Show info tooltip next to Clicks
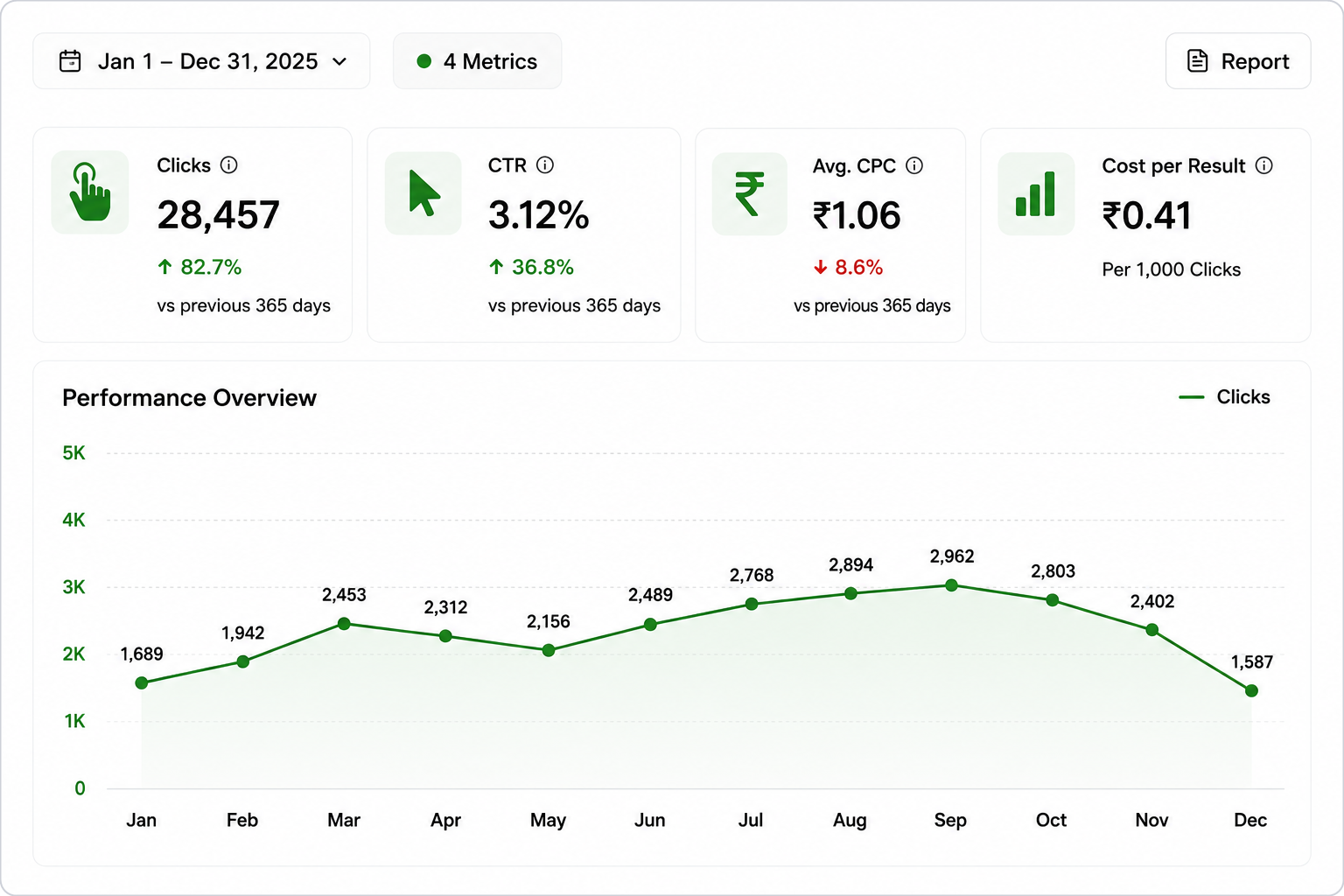 [229, 165]
